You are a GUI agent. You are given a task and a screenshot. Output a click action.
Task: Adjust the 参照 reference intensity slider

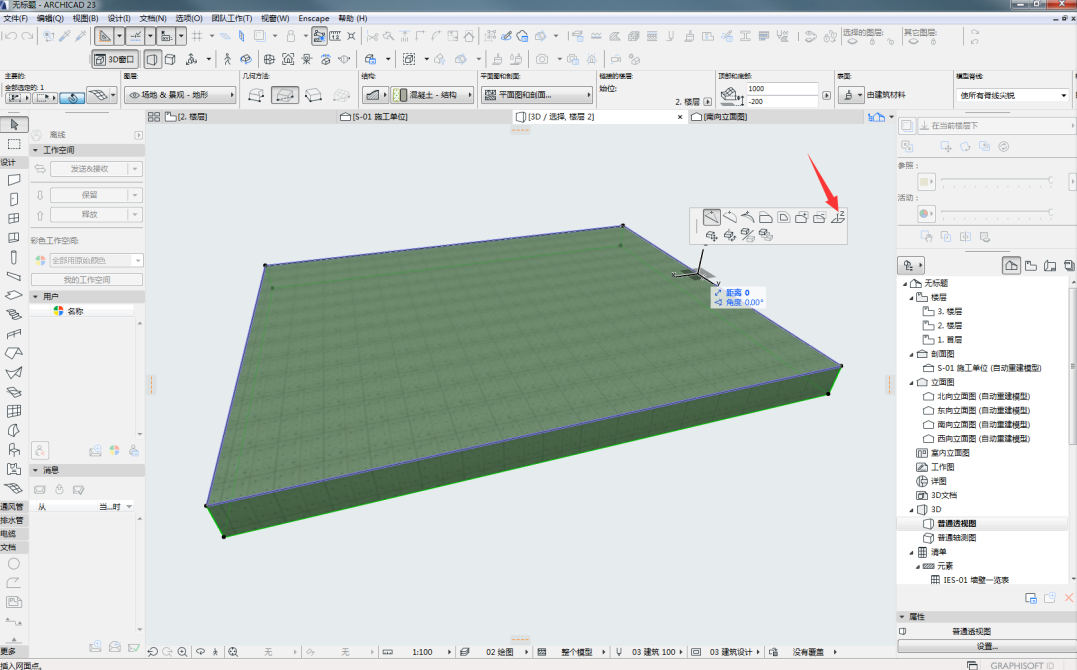coord(997,180)
